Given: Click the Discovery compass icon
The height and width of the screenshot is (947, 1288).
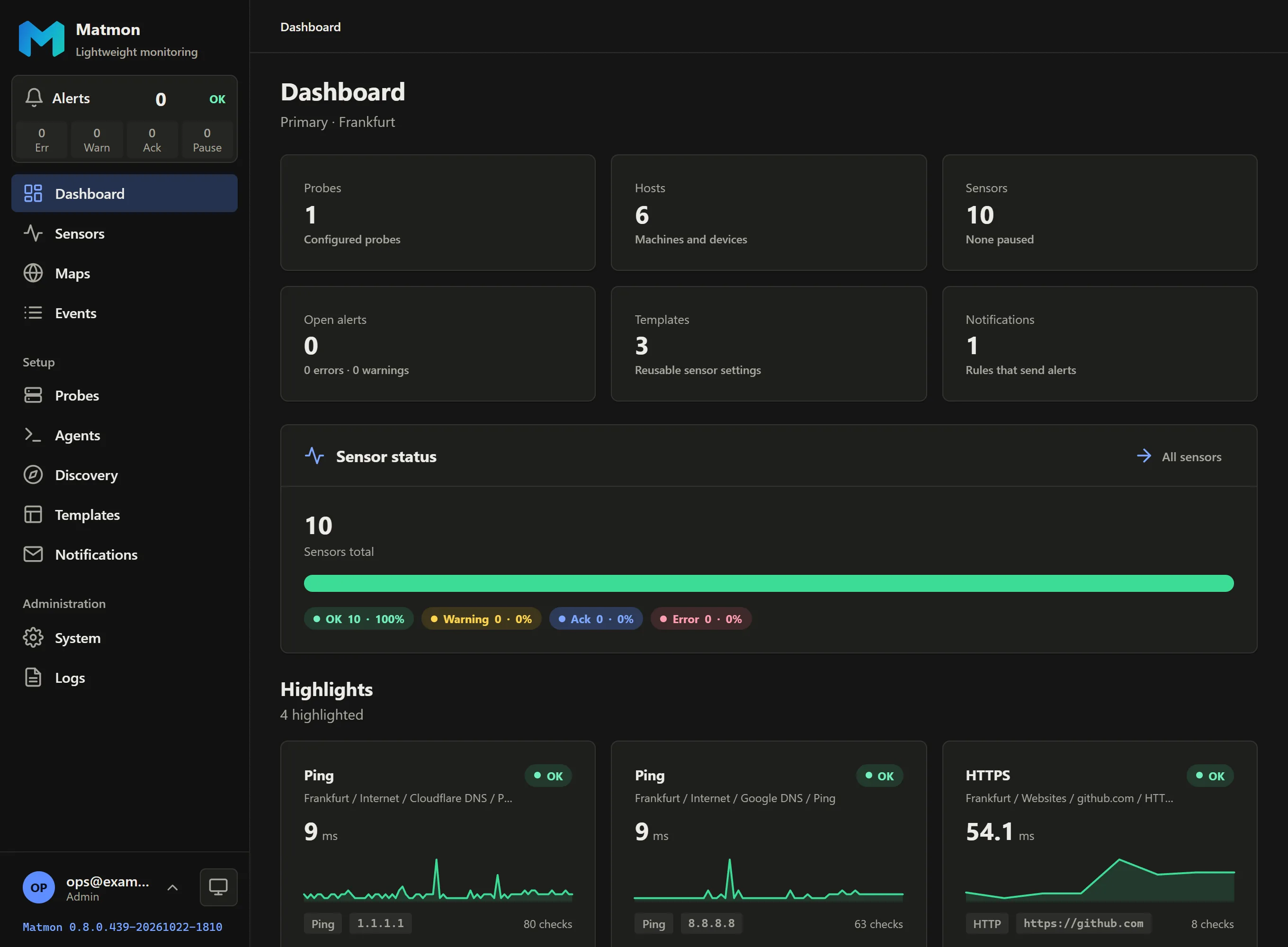Looking at the screenshot, I should pos(33,474).
